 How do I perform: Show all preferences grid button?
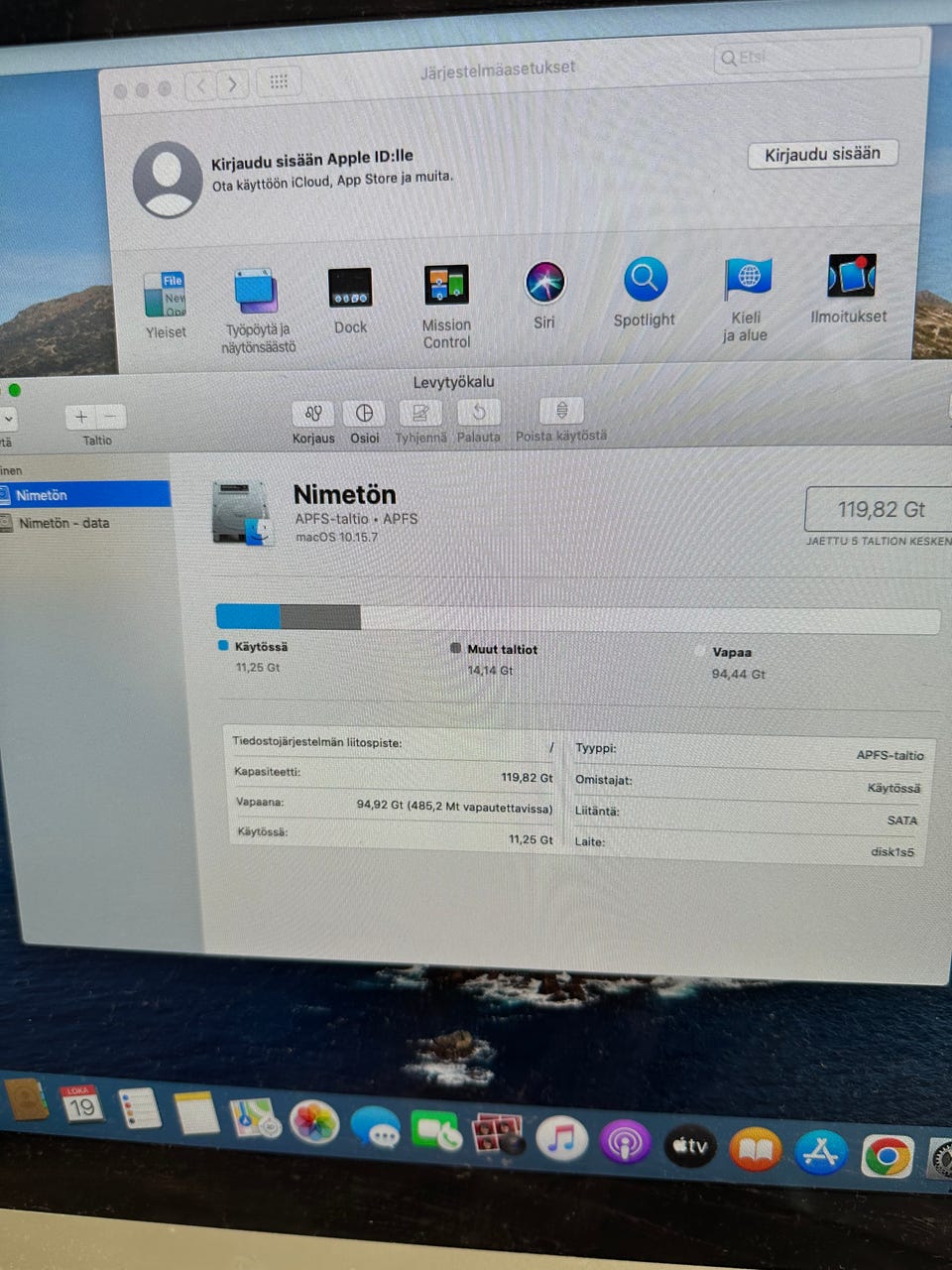click(x=279, y=81)
